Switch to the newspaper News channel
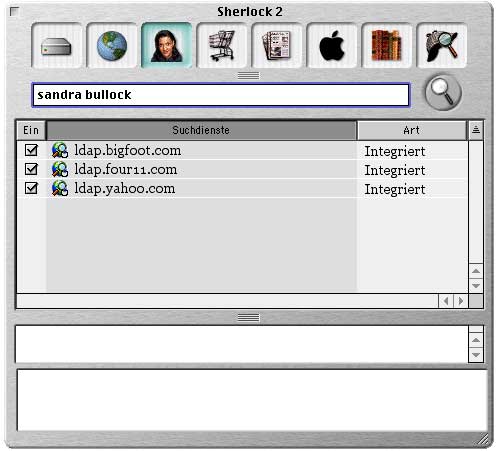Screen dimensions: 498x451 [x=277, y=46]
